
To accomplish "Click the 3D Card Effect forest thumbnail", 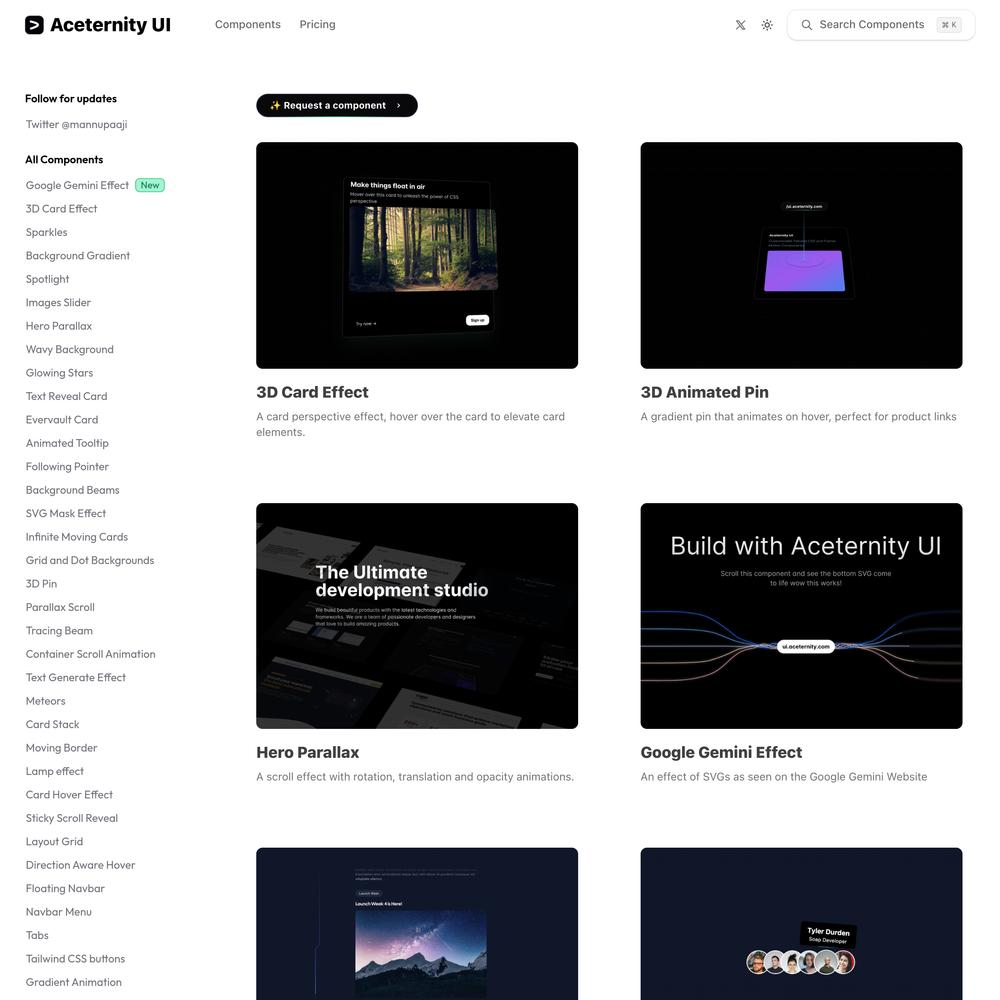I will click(417, 255).
